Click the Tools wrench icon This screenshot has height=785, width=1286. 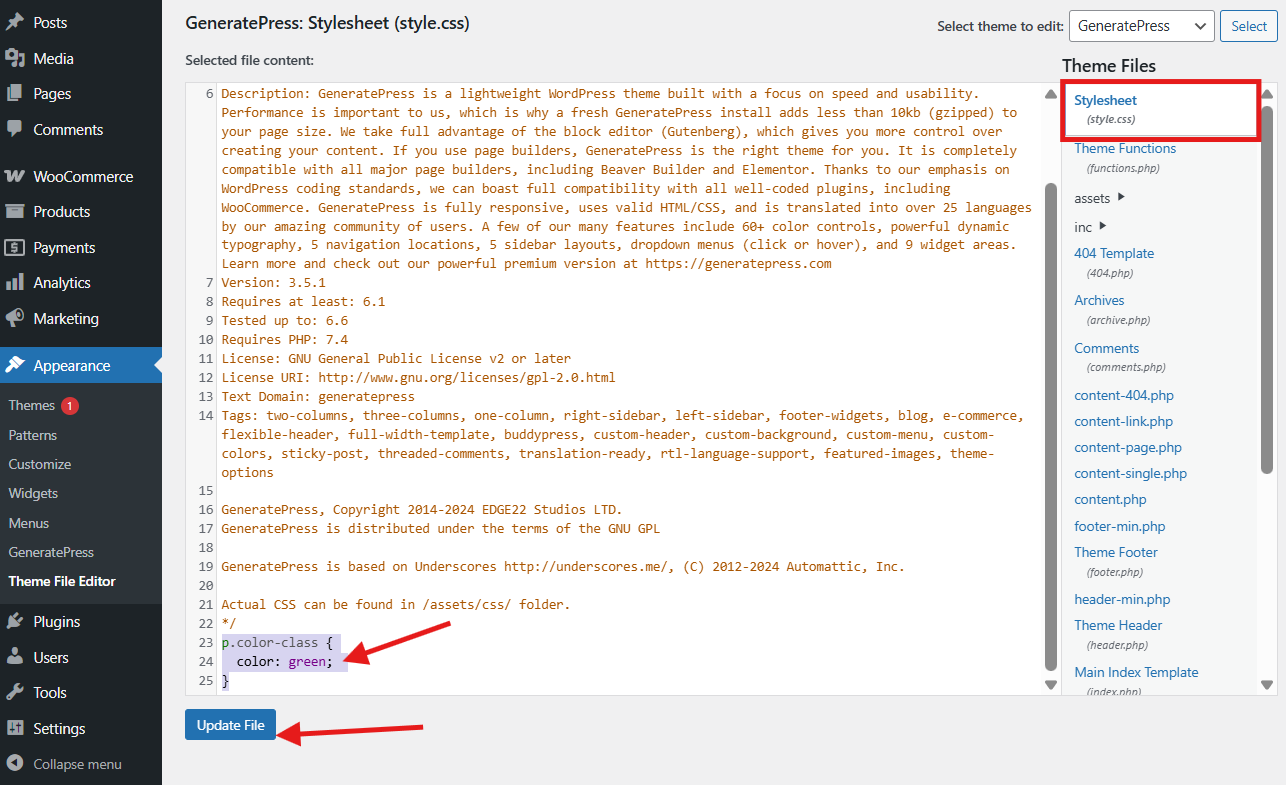coord(15,692)
